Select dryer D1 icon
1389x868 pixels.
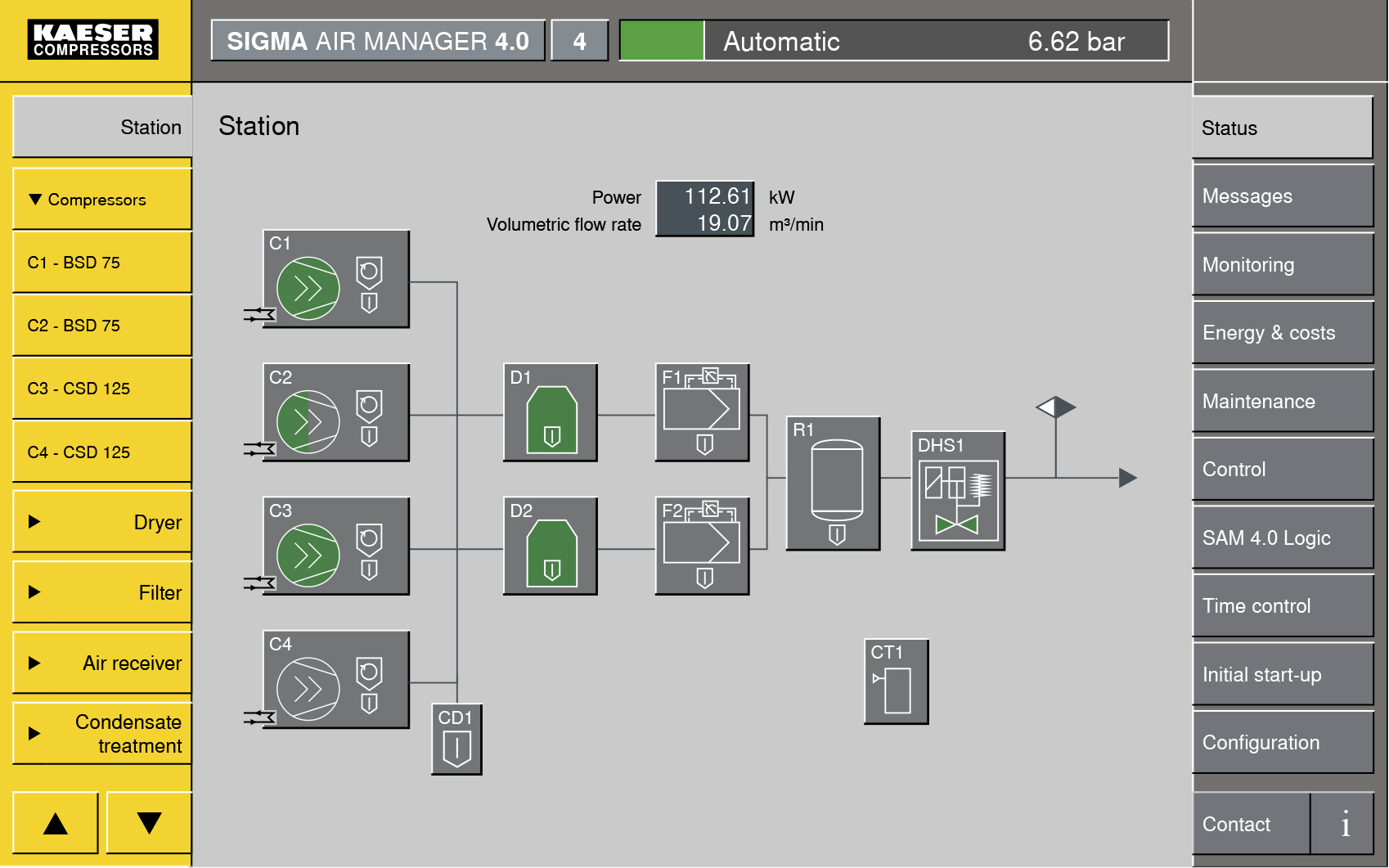tap(551, 412)
